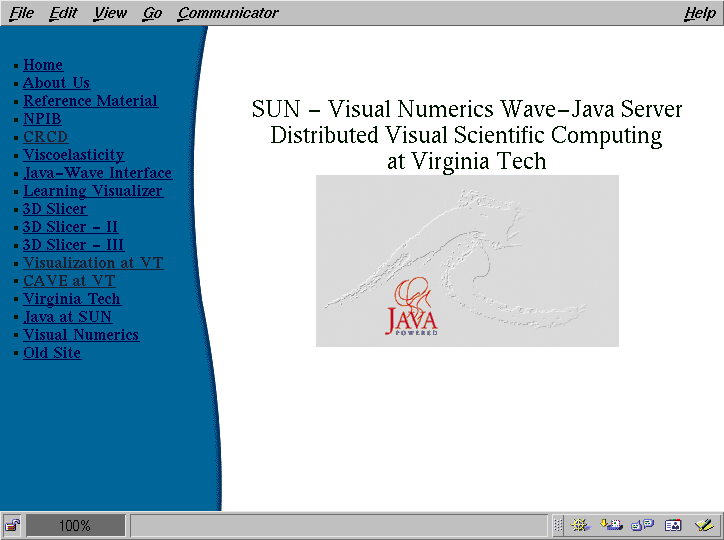This screenshot has width=724, height=540.
Task: Click the empty status message field
Action: point(339,525)
